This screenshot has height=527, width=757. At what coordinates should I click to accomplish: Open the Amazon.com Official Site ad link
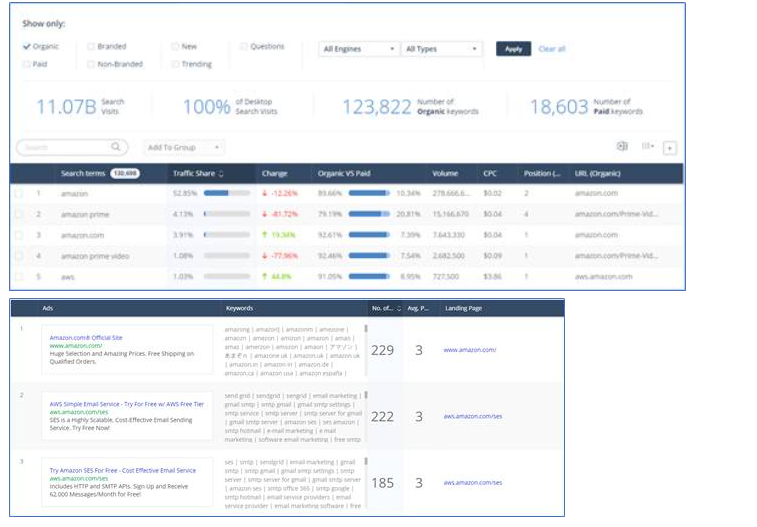pos(86,338)
